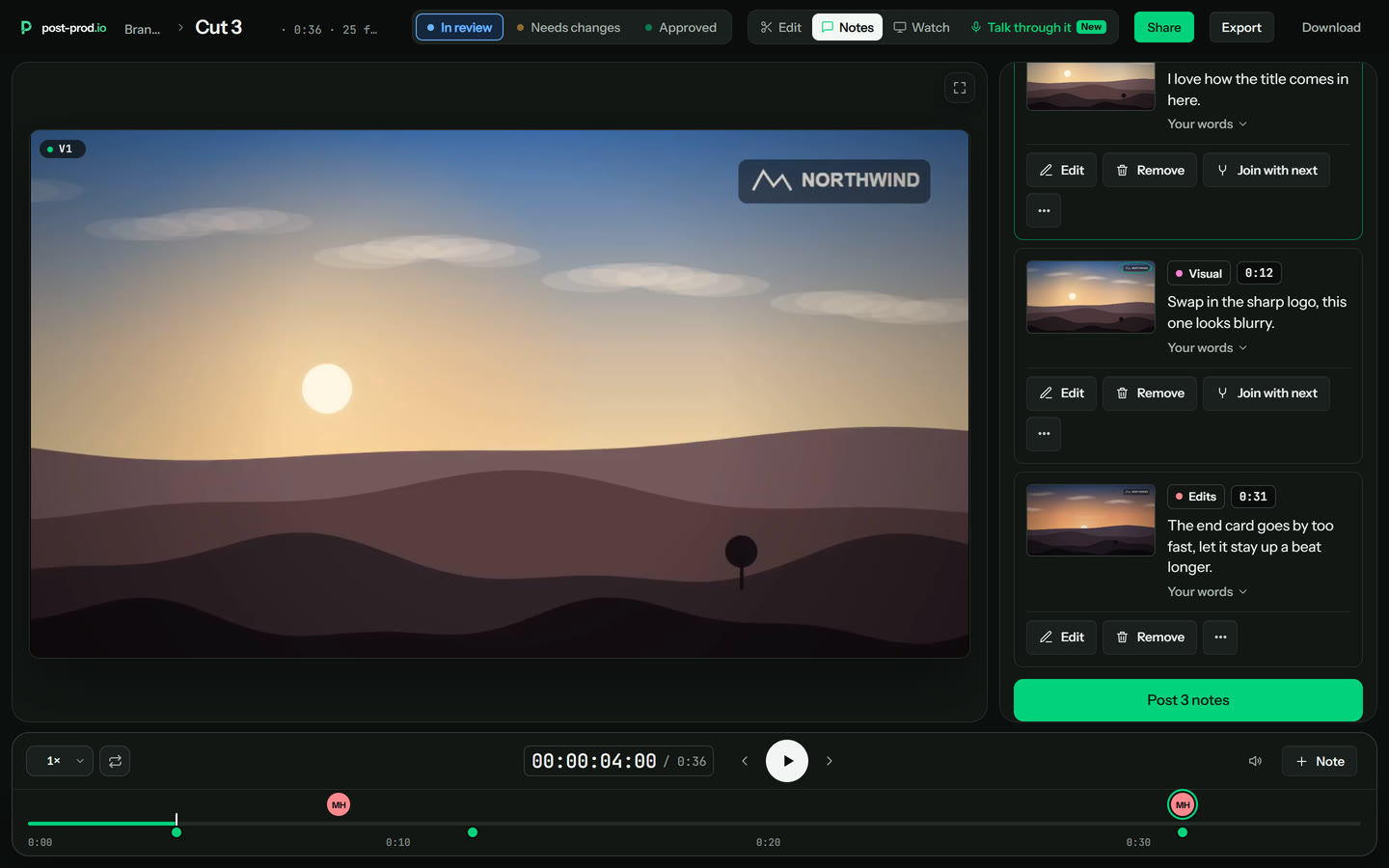Remove the sharp logo note
This screenshot has height=868, width=1389.
pos(1150,393)
